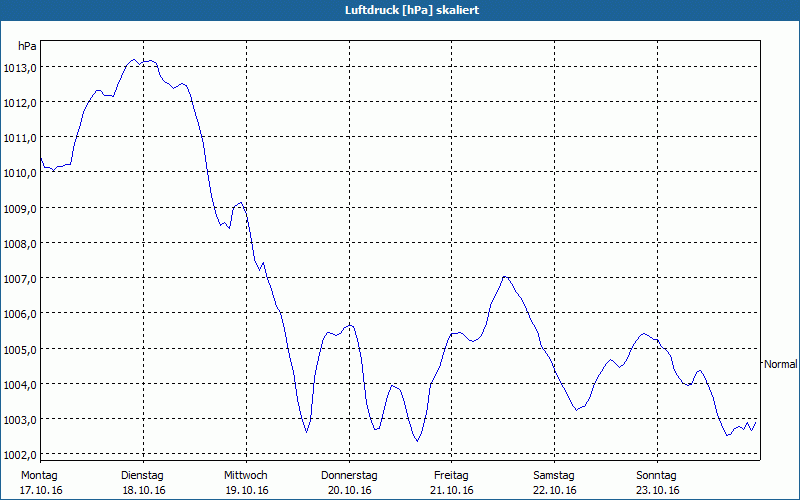
Task: Click the date 17.10.16
Action: click(x=41, y=490)
